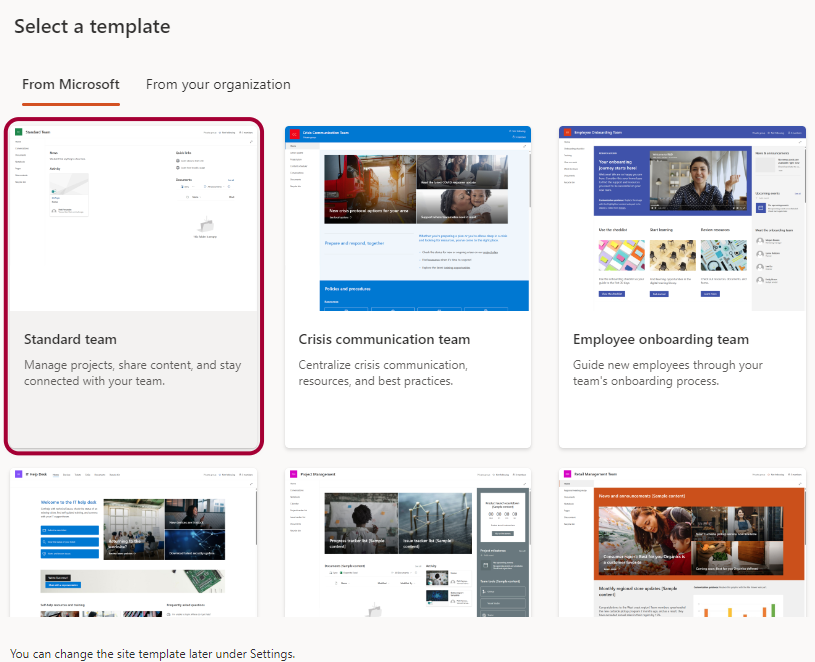Click the Crisis communication team description
Viewport: 815px width, 662px height.
(x=383, y=373)
